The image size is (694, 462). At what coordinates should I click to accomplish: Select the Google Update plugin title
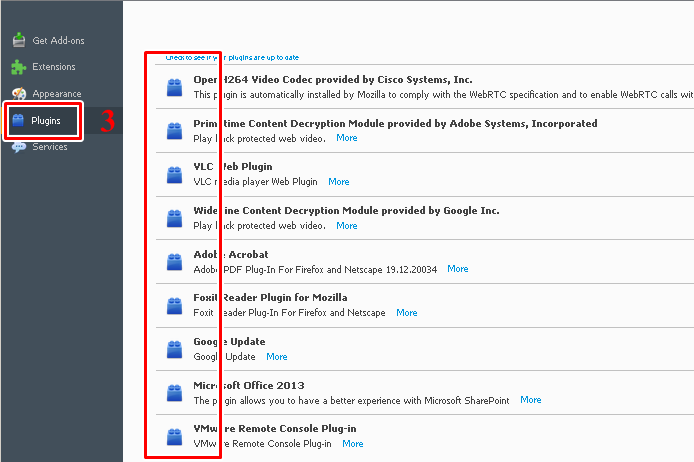(x=229, y=342)
